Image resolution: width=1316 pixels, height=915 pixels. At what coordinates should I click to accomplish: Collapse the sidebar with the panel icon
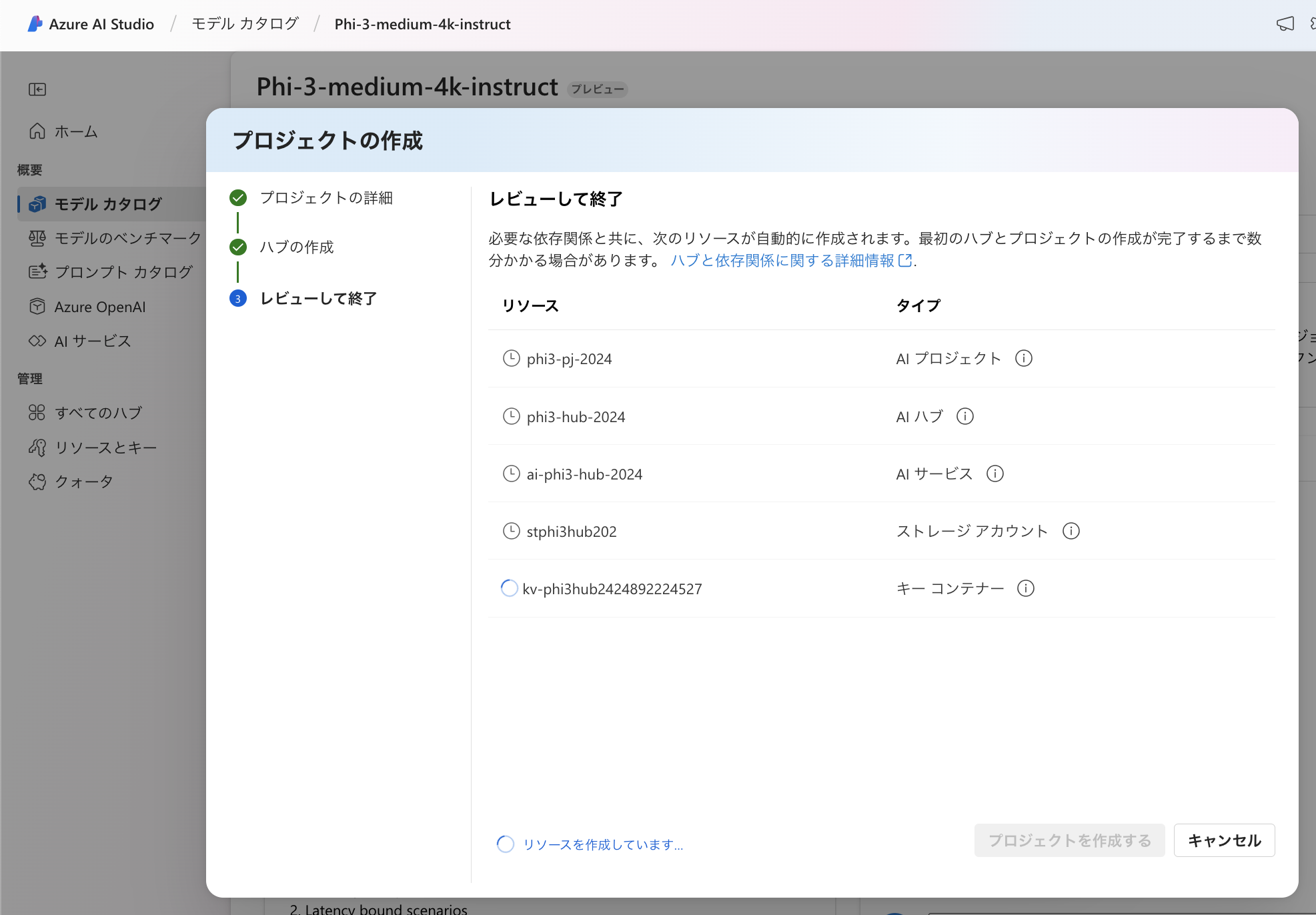click(37, 89)
